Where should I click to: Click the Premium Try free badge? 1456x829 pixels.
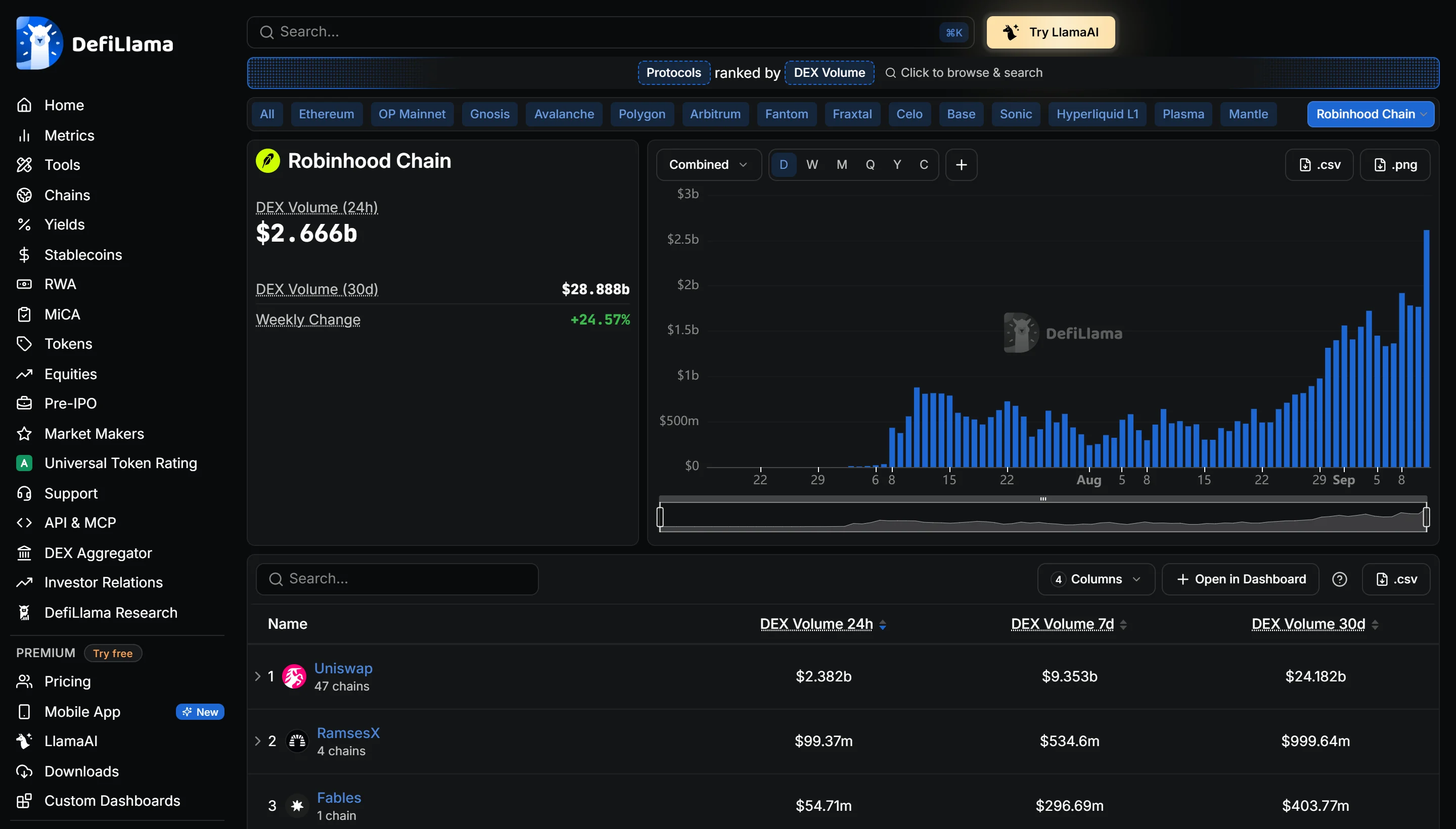point(113,654)
